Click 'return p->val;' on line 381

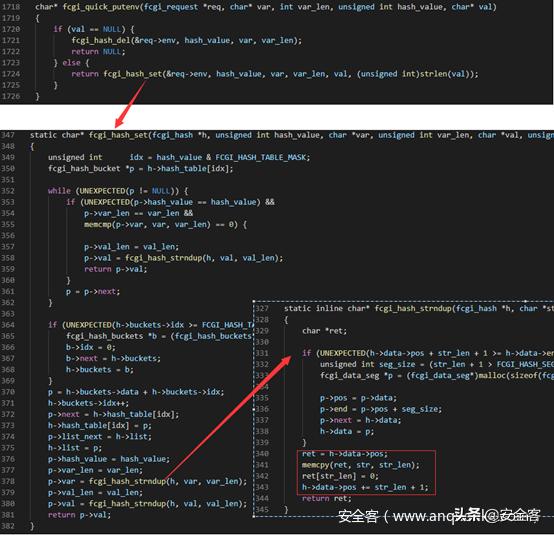(79, 515)
